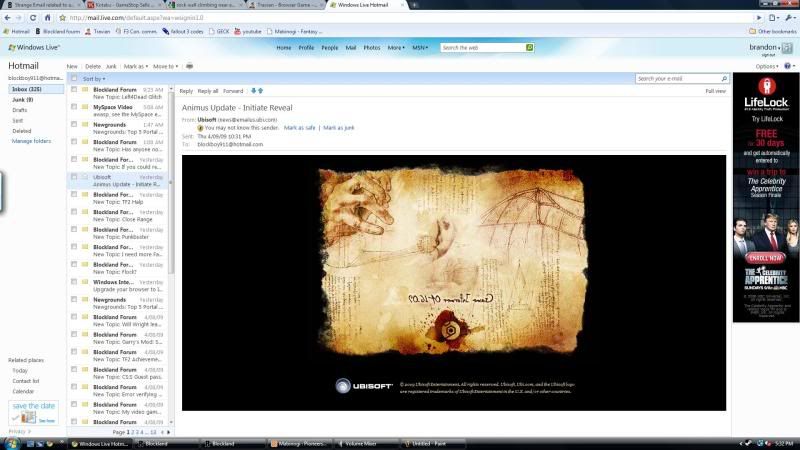
Task: Check the Left4Dead Glitch message checkbox
Action: click(74, 89)
